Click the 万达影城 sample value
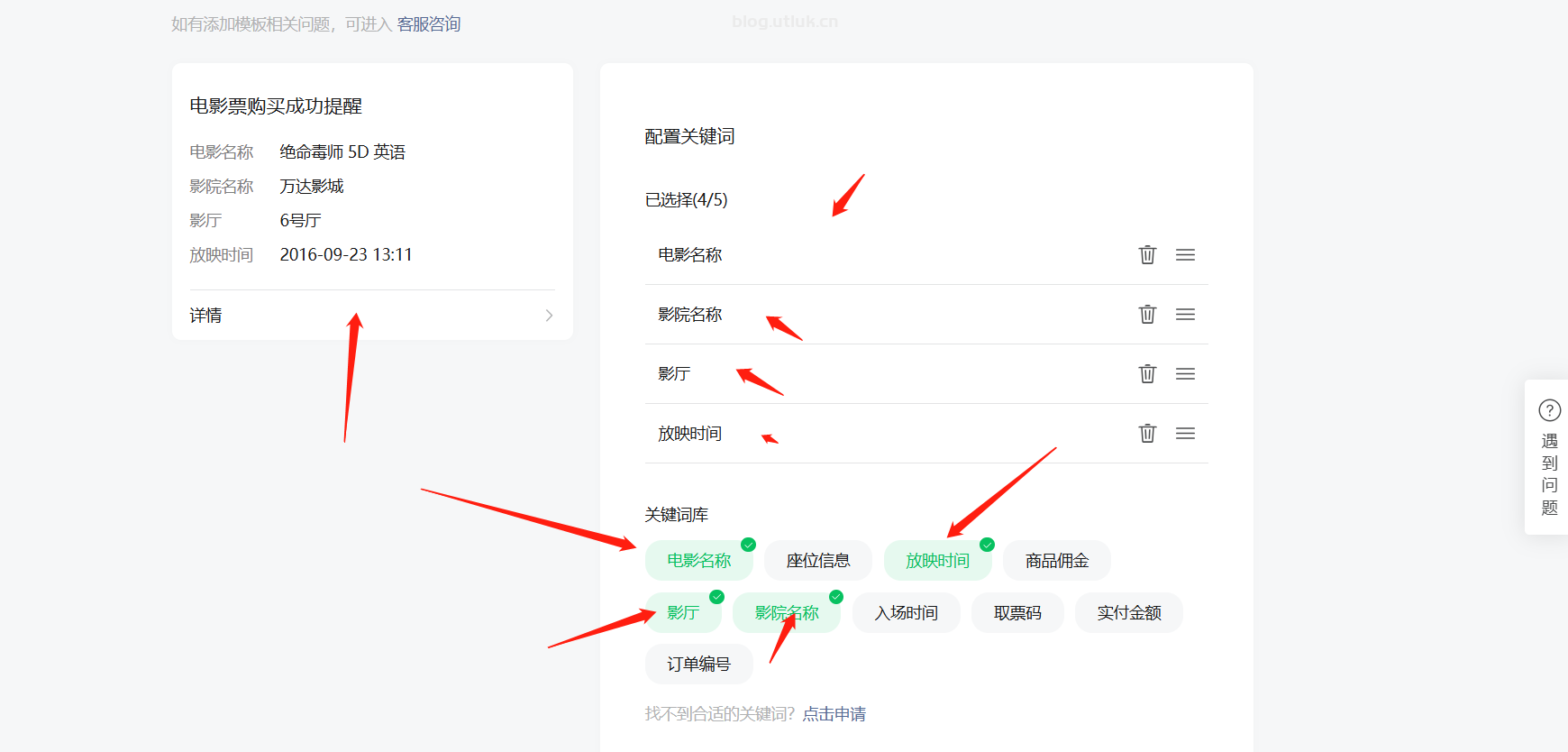Viewport: 1568px width, 752px height. (312, 187)
